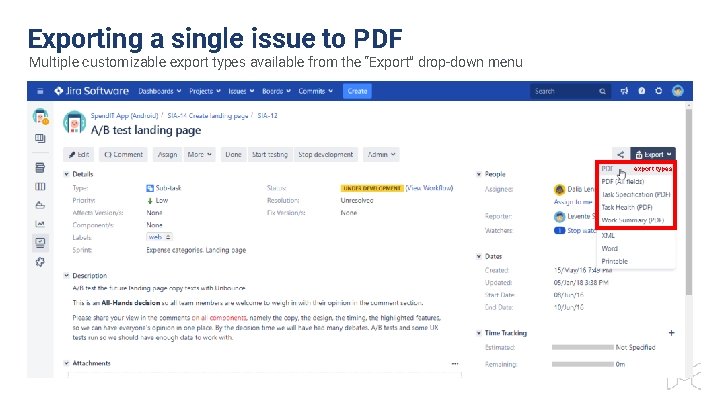
Task: Click the reporter Levente avatar
Action: (x=559, y=216)
